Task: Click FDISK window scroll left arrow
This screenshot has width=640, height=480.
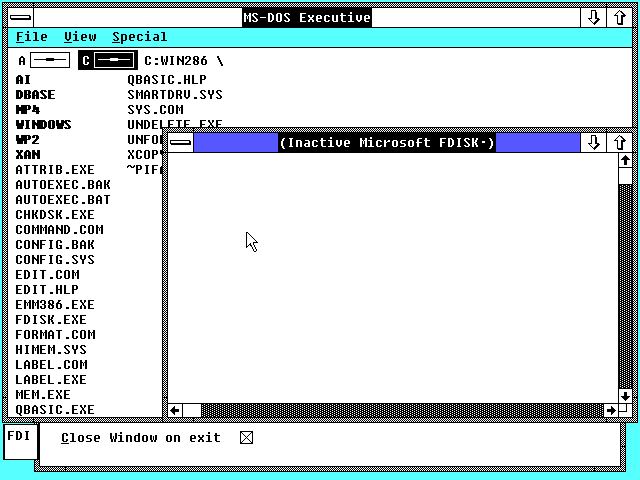Action: pyautogui.click(x=175, y=410)
